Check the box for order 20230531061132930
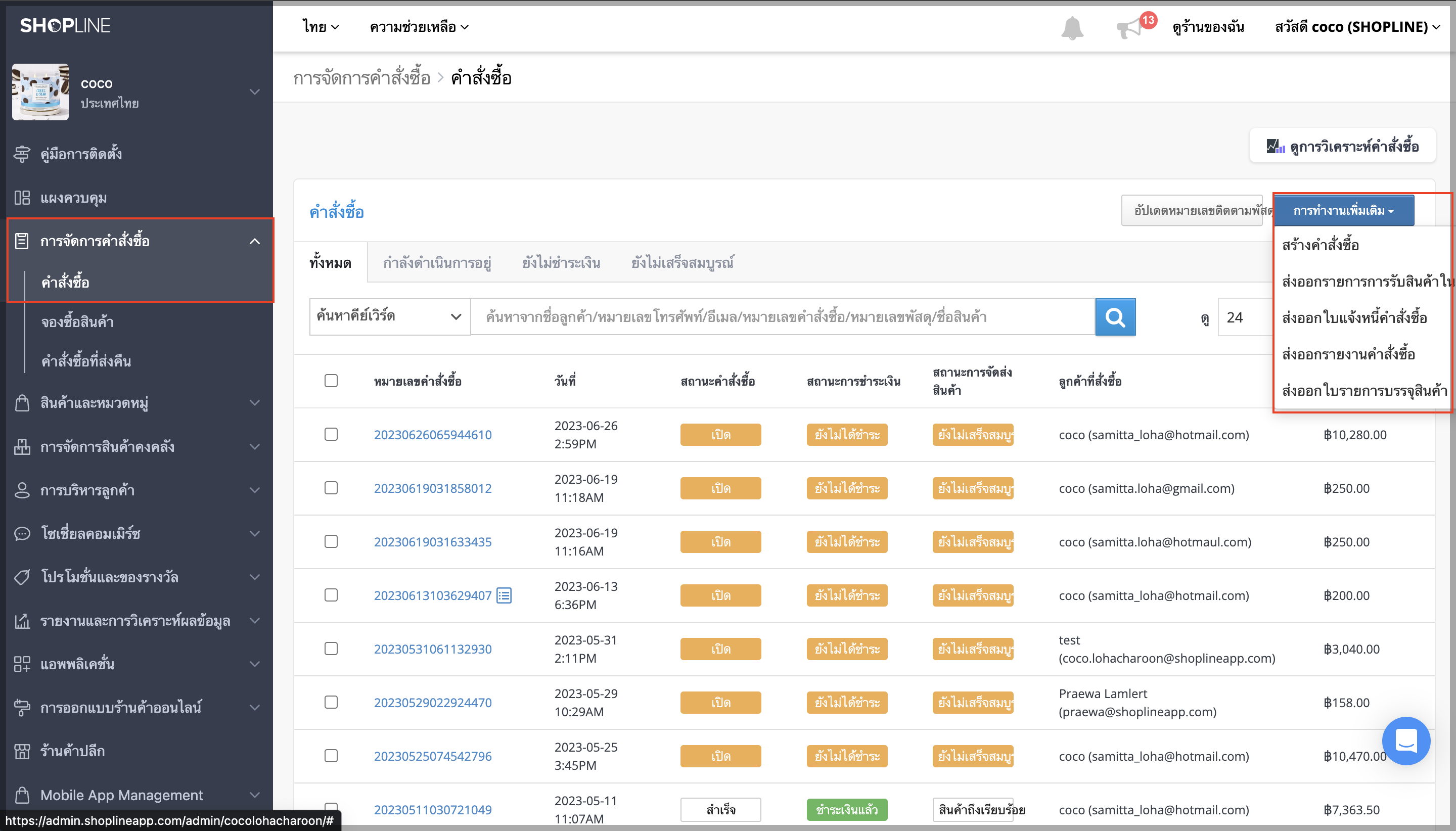The width and height of the screenshot is (1456, 831). pyautogui.click(x=331, y=649)
